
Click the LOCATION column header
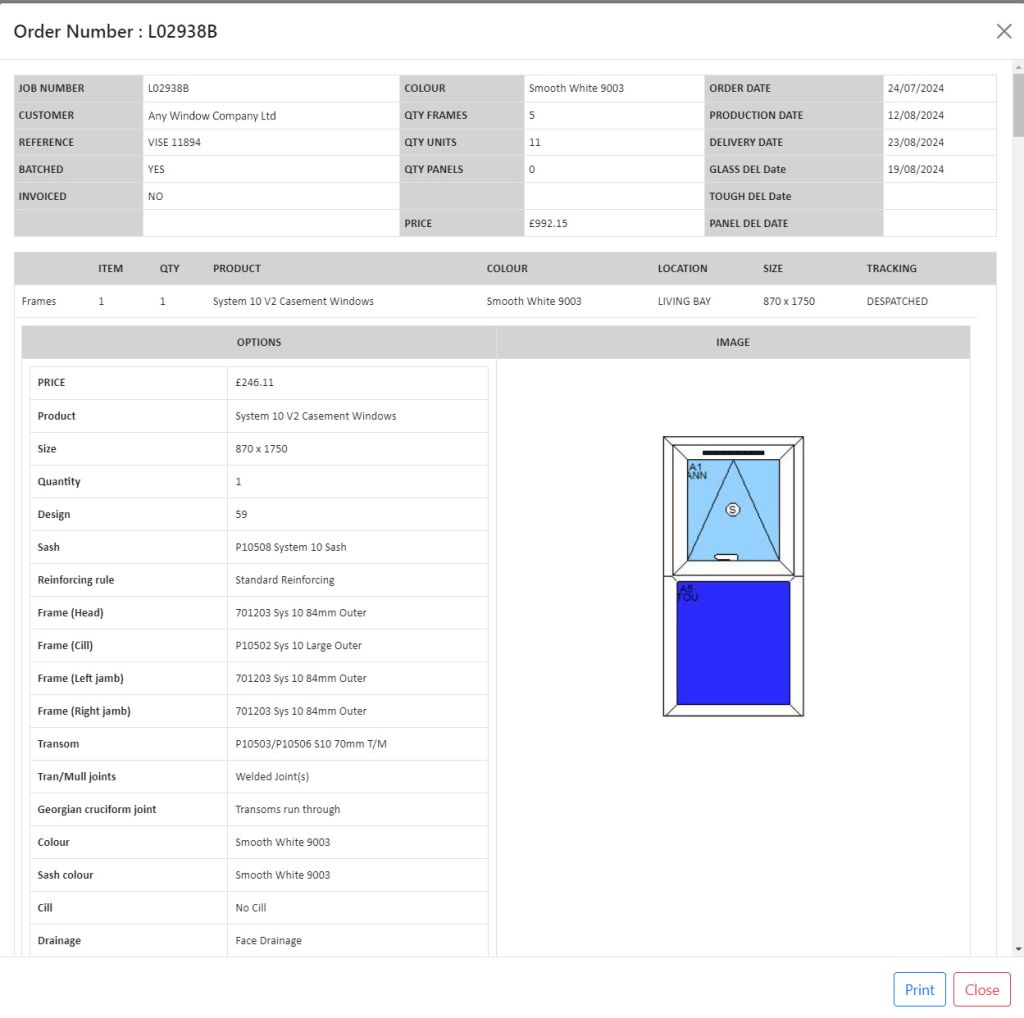tap(682, 268)
